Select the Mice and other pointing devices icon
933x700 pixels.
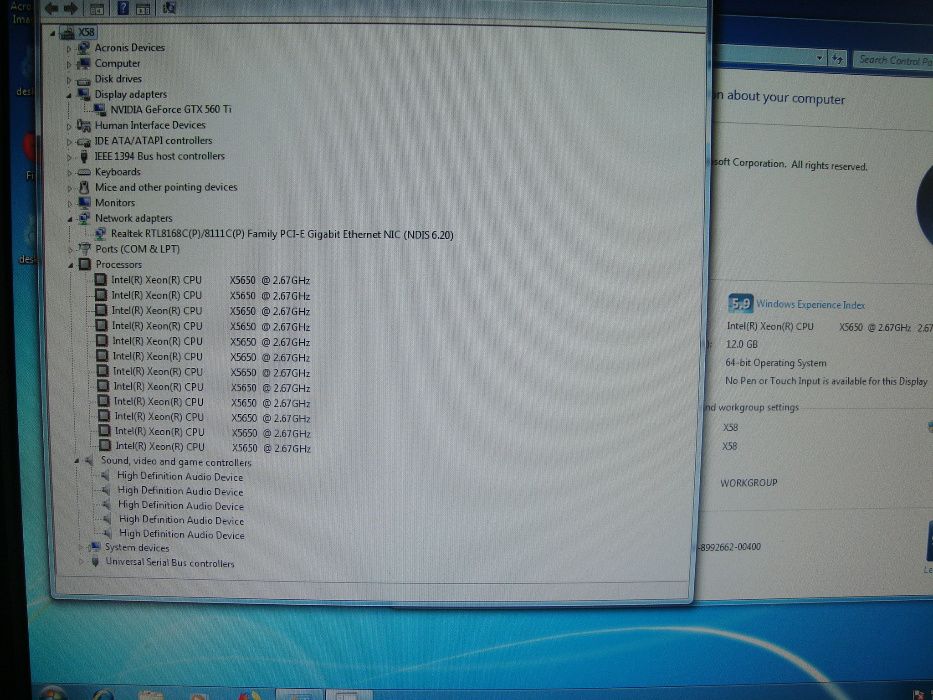84,187
